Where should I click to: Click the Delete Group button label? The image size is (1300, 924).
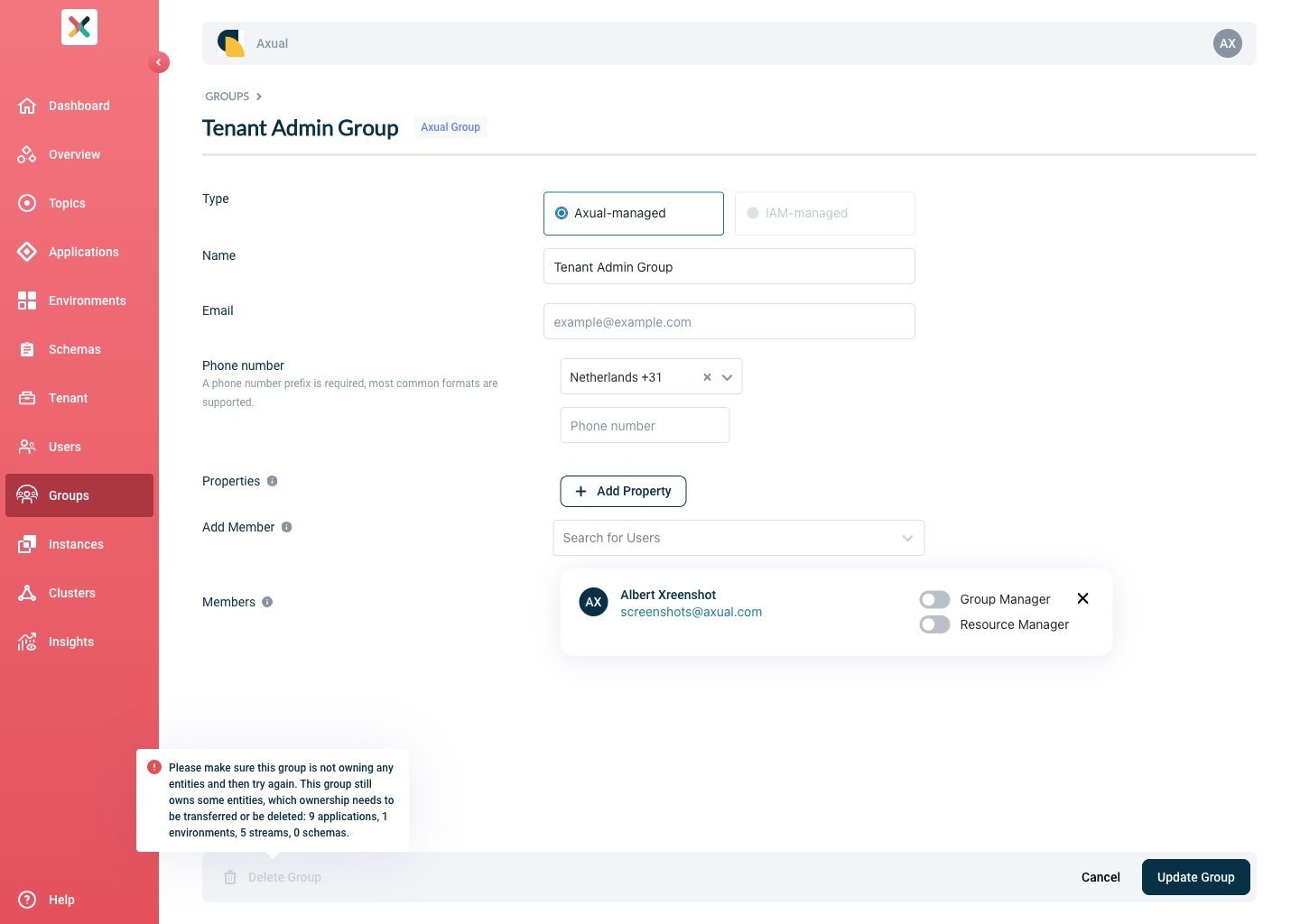click(x=284, y=877)
